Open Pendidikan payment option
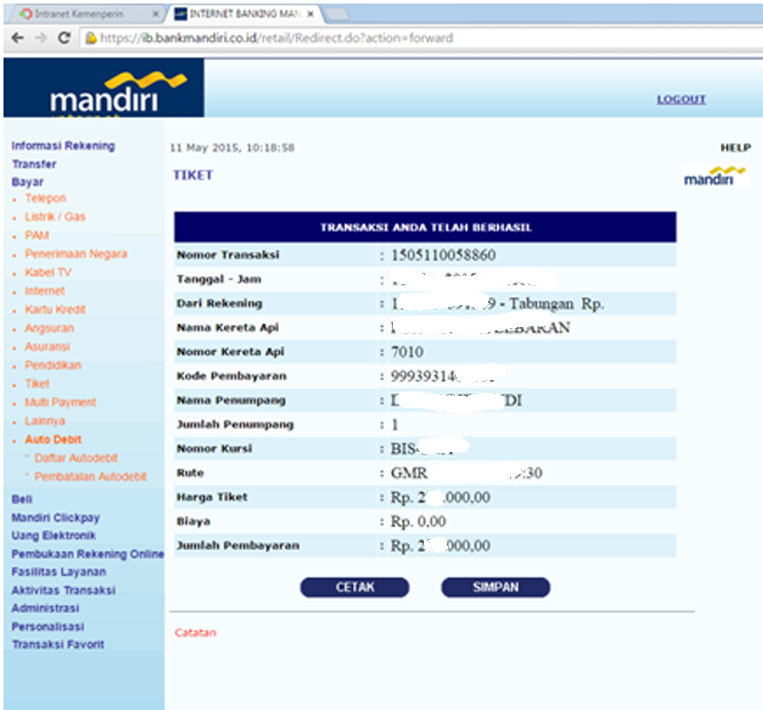 click(53, 365)
